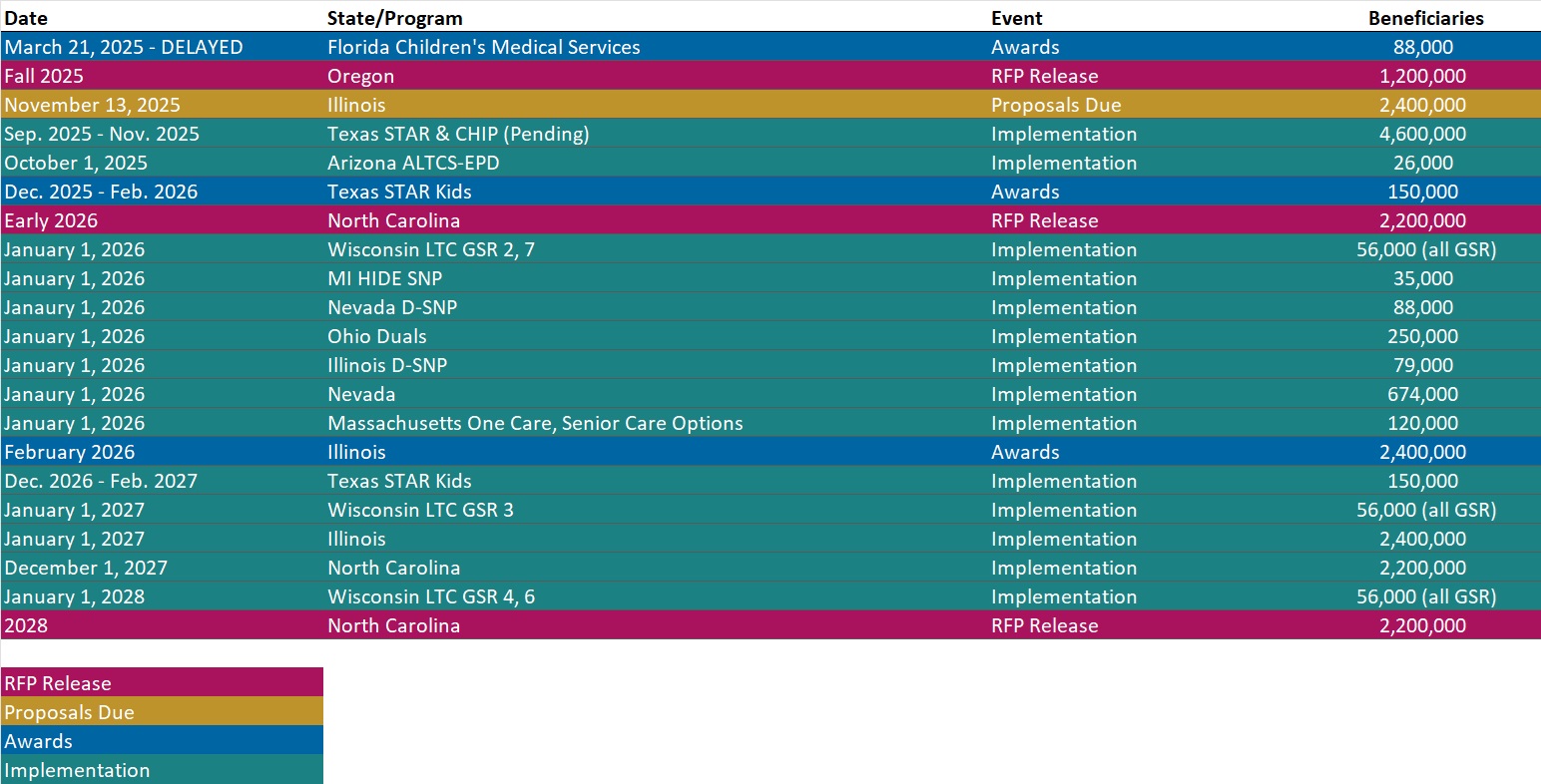Viewport: 1541px width, 784px height.
Task: Select the Proposals Due legend swatch
Action: coord(162,711)
